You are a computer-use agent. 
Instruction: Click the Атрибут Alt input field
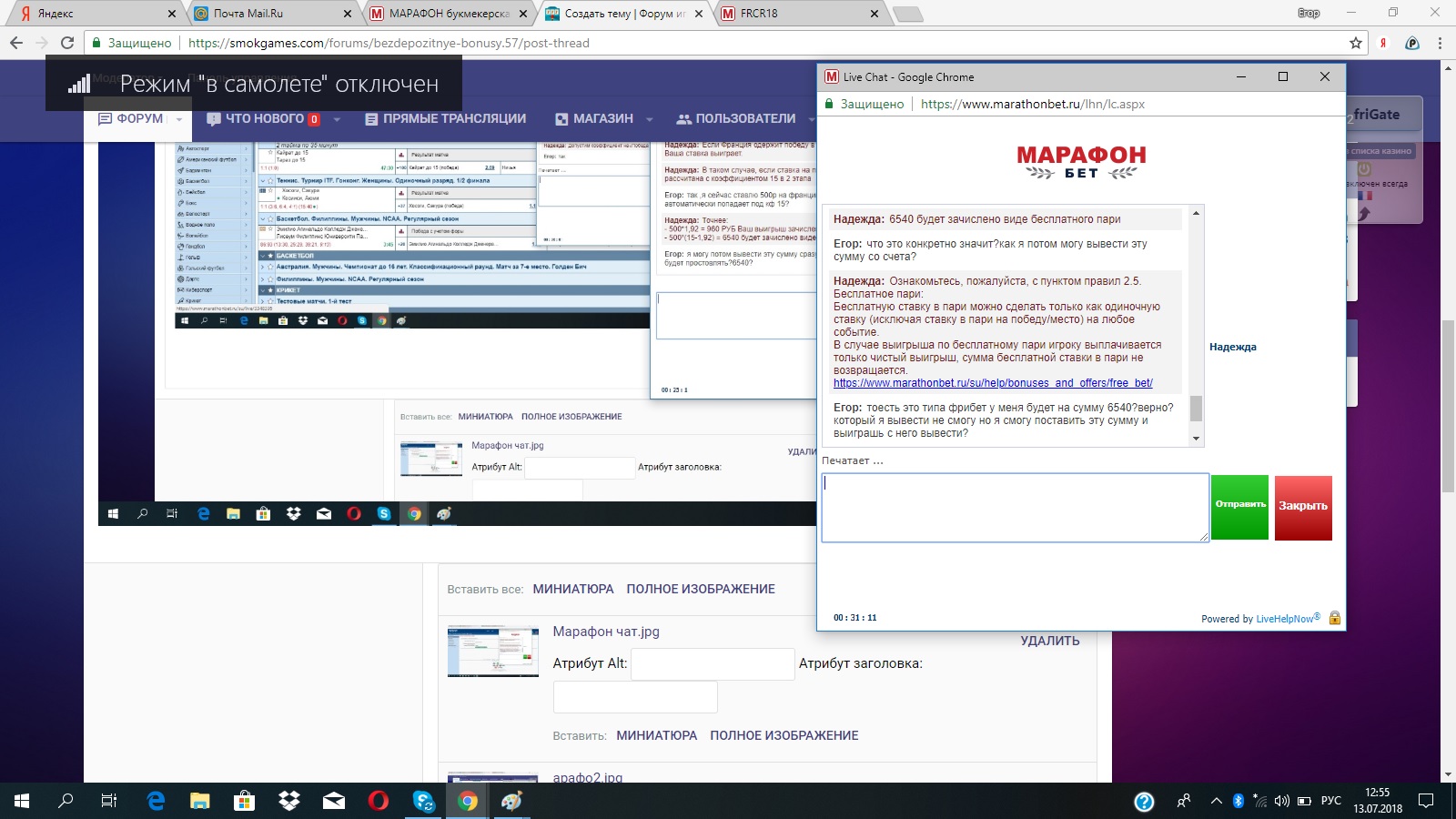click(x=713, y=664)
